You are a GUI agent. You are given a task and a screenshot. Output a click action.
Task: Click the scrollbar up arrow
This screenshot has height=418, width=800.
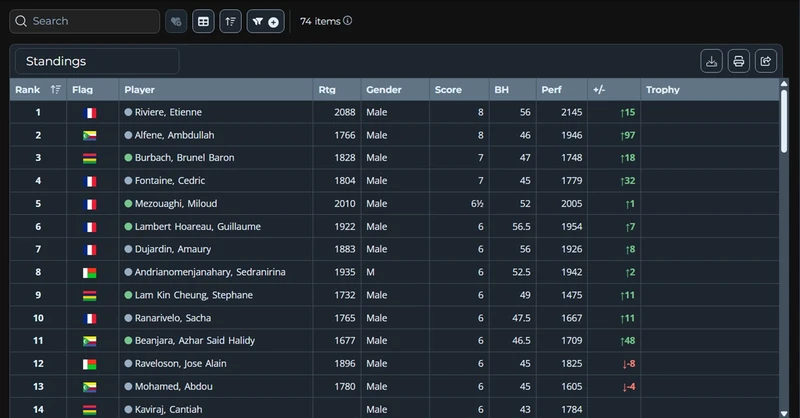784,83
